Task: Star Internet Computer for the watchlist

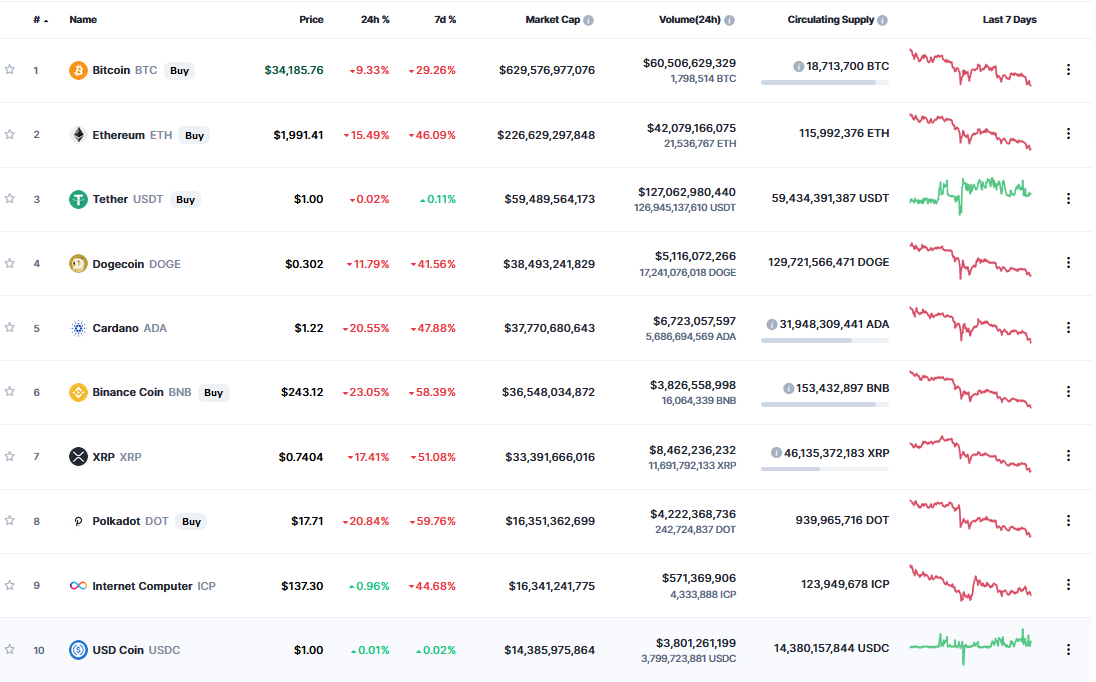Action: pyautogui.click(x=10, y=585)
